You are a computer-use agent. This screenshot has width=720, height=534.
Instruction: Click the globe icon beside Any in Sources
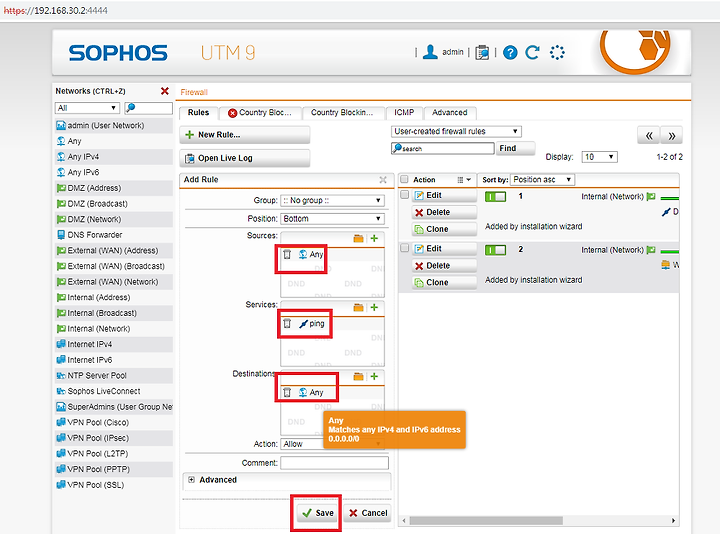point(303,254)
